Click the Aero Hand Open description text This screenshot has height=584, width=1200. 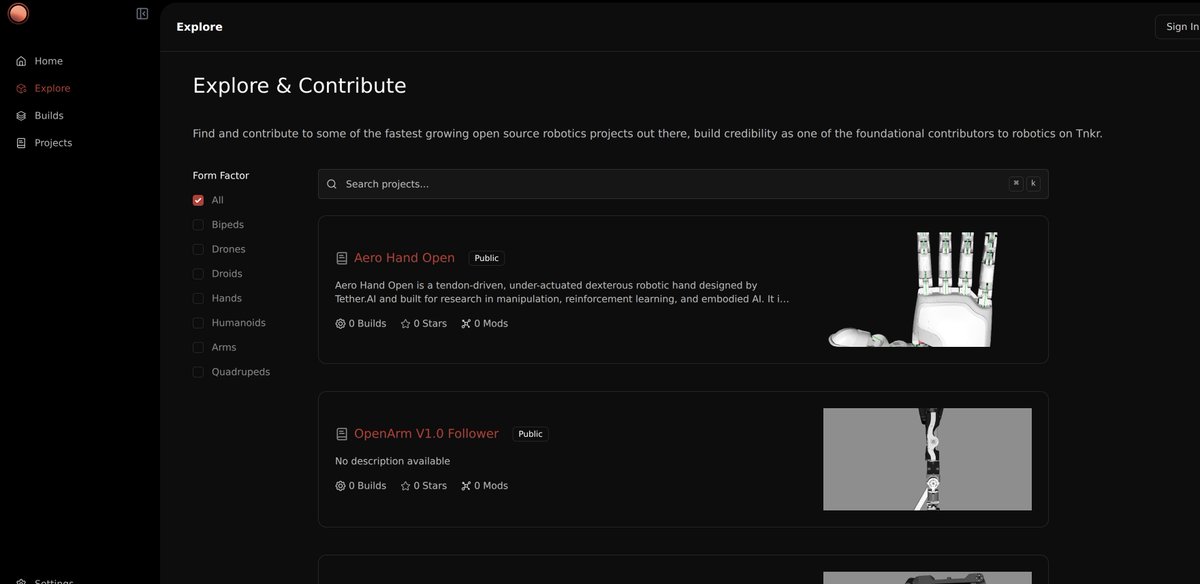562,292
